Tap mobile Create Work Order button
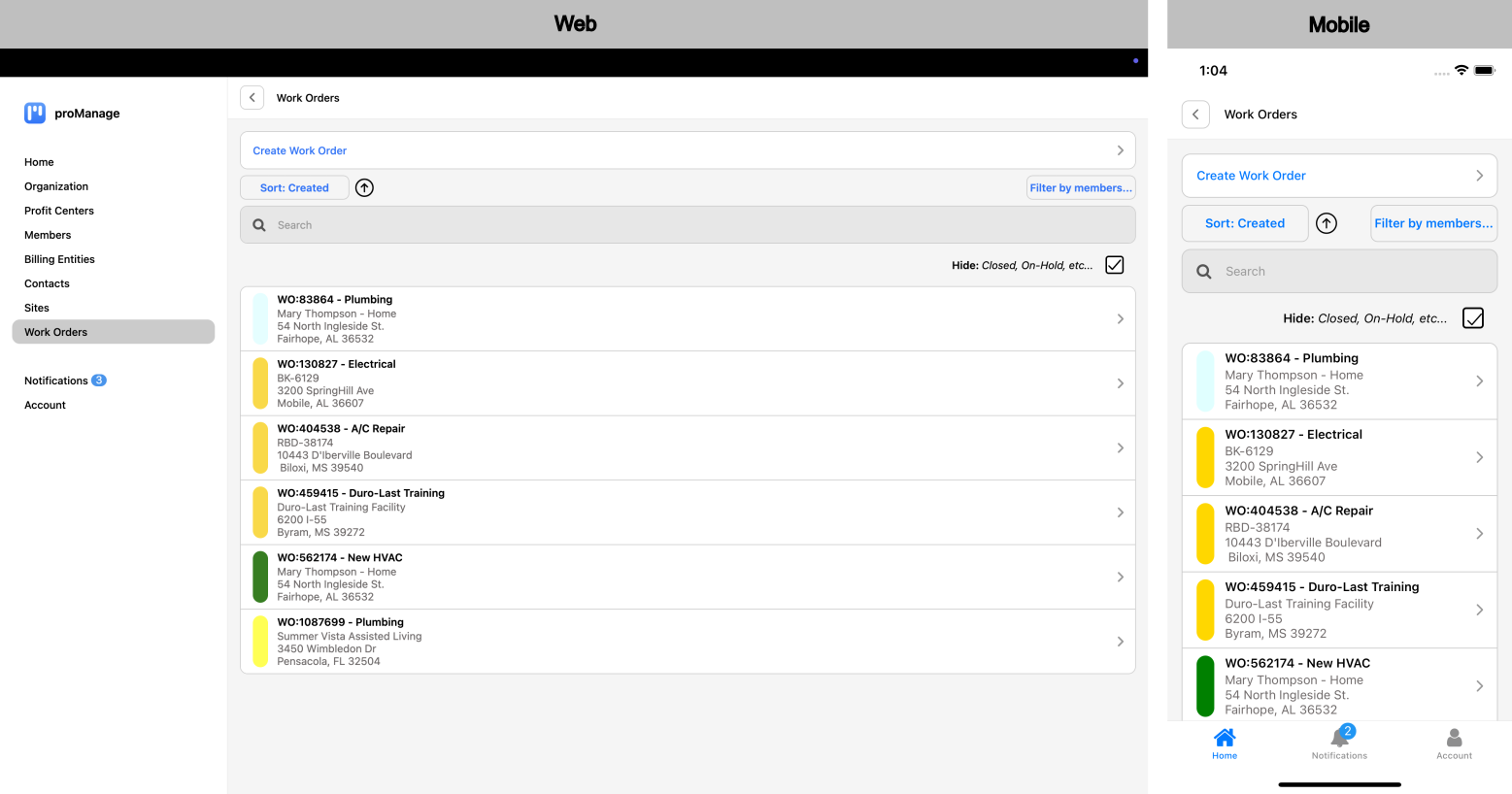Viewport: 1512px width, 794px height. tap(1339, 176)
